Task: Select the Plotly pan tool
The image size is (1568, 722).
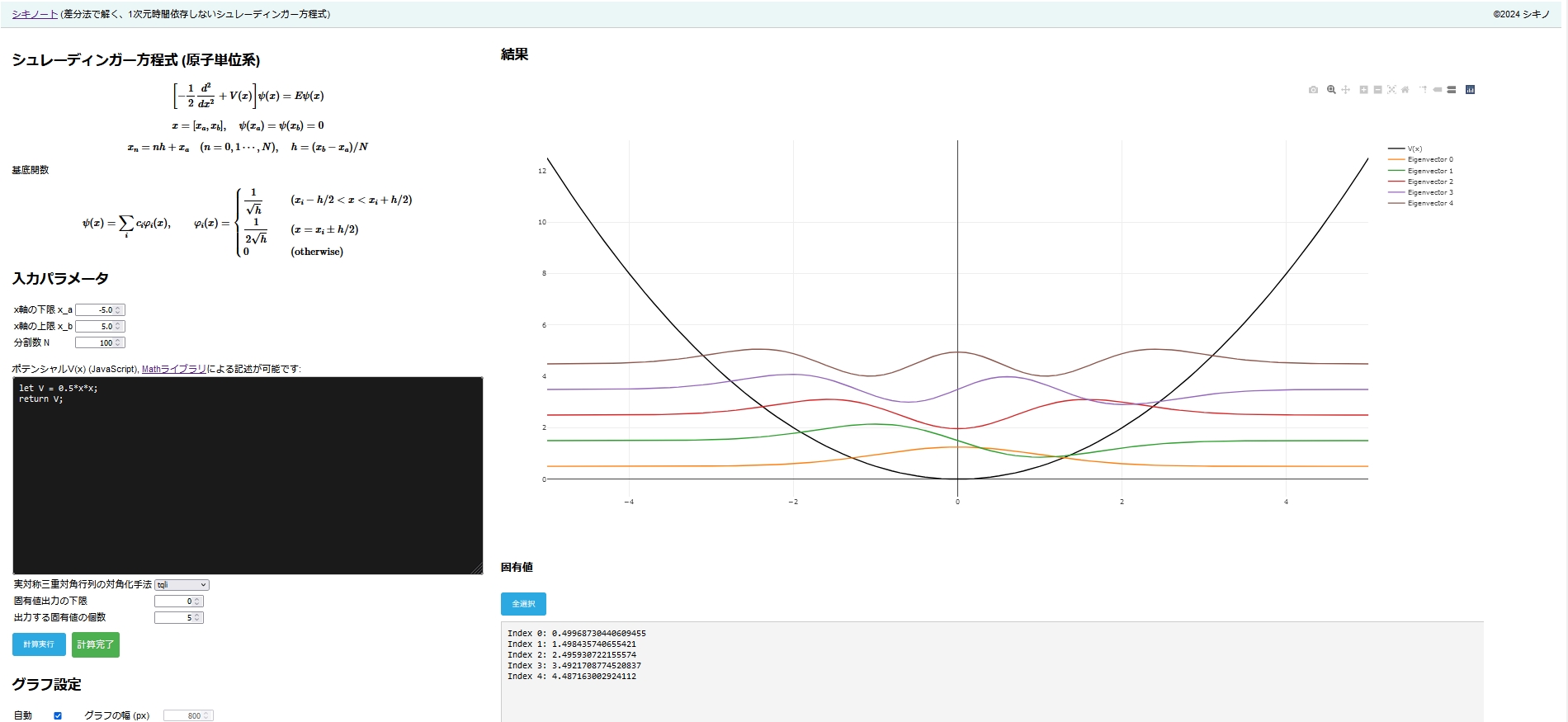Action: (1346, 90)
